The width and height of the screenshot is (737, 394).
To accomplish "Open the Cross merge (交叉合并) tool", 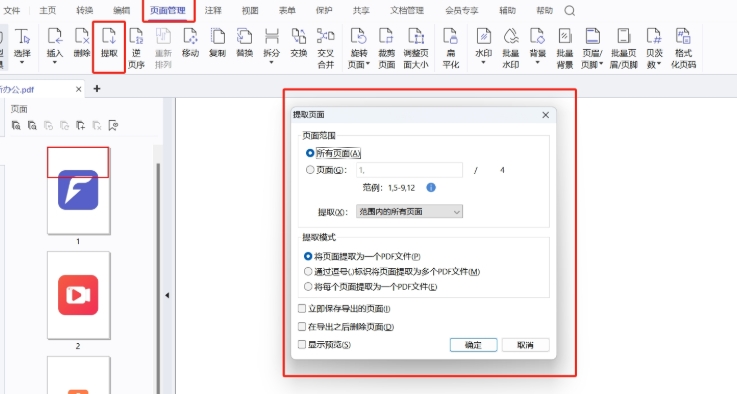I will tap(326, 48).
